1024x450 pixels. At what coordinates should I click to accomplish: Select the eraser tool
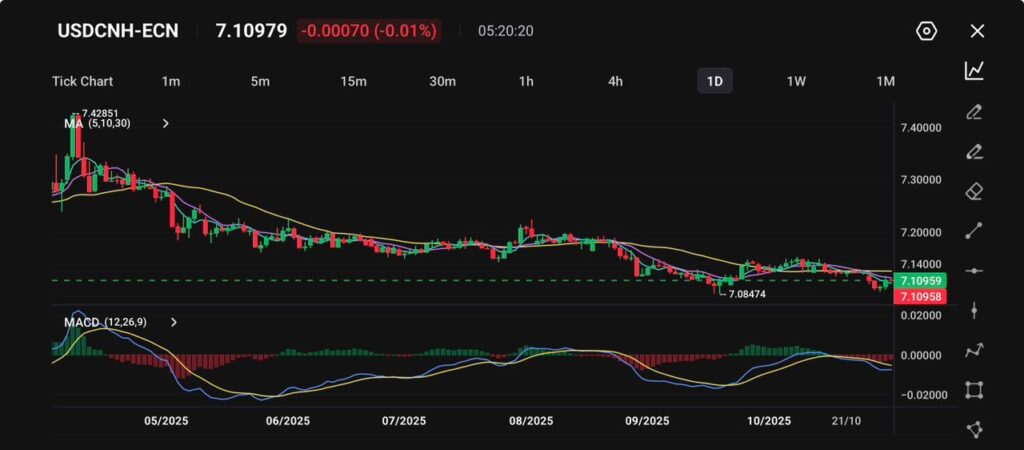click(x=974, y=191)
